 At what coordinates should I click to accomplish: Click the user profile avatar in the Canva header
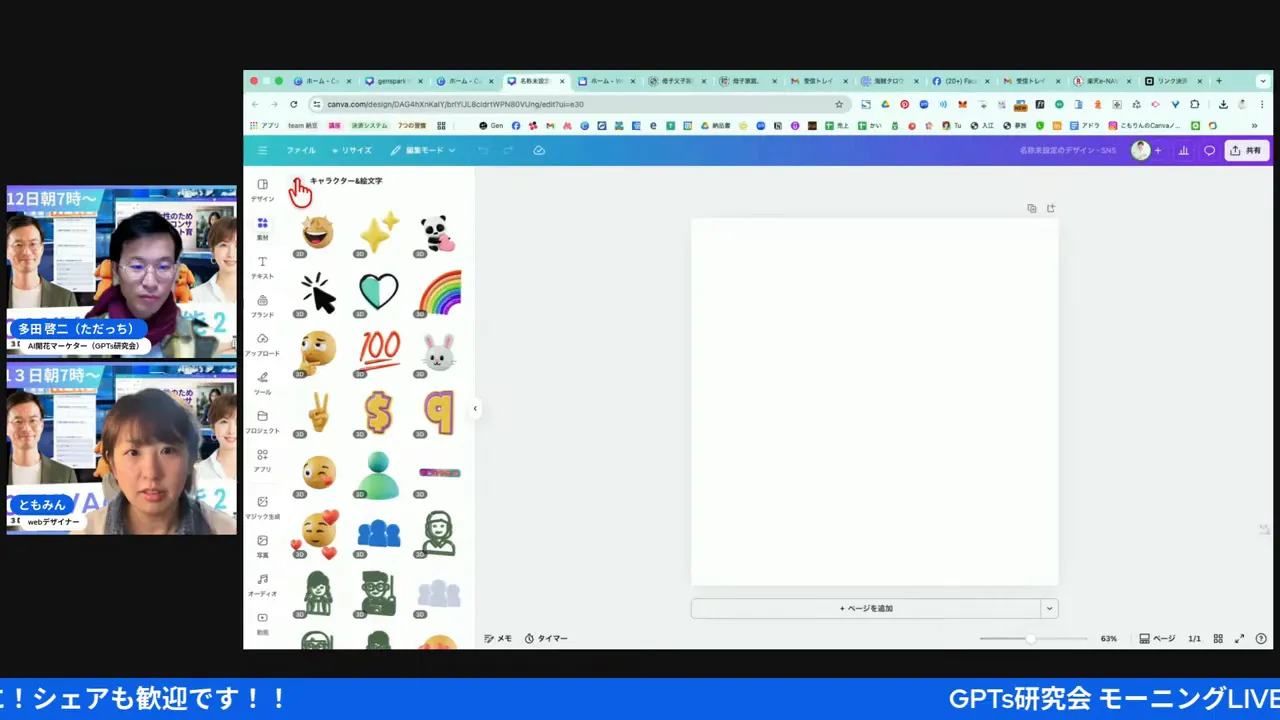coord(1140,150)
